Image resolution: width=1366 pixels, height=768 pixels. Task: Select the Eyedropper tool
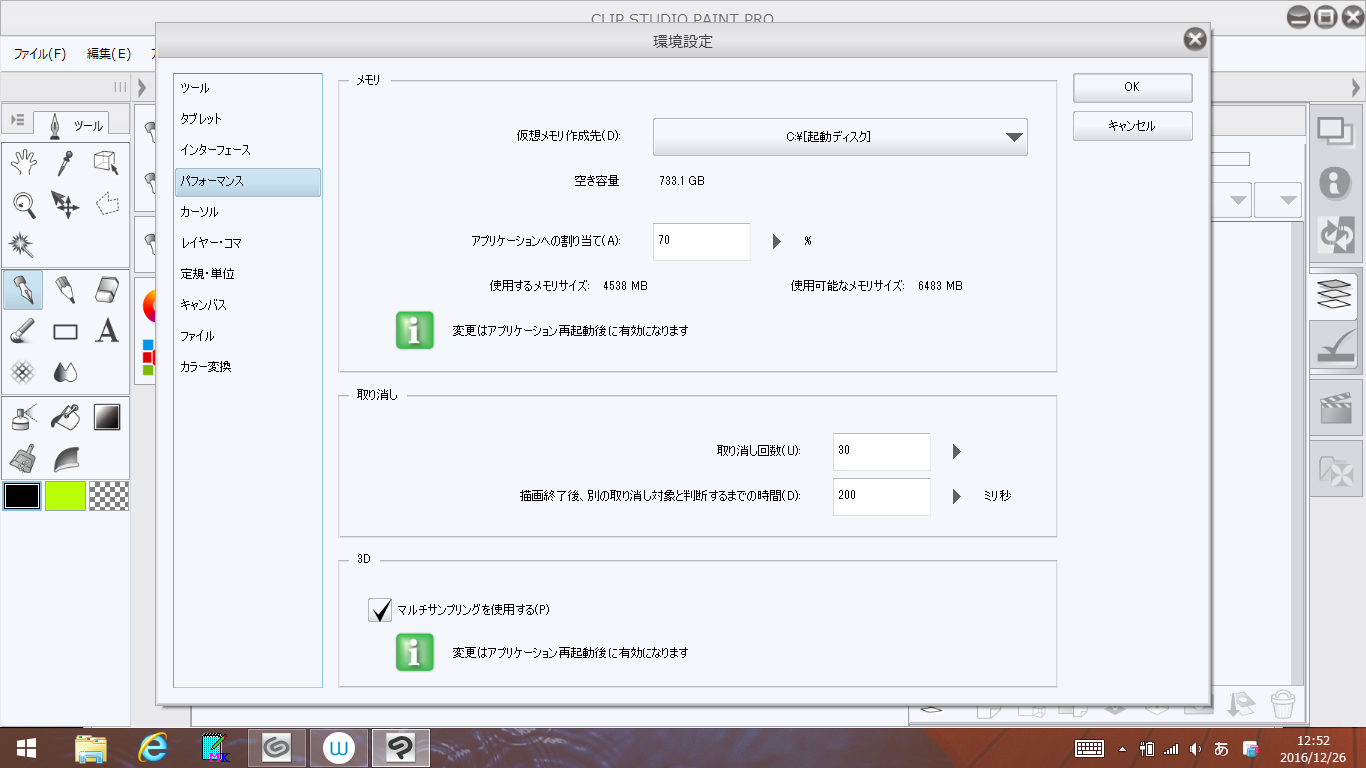[65, 162]
